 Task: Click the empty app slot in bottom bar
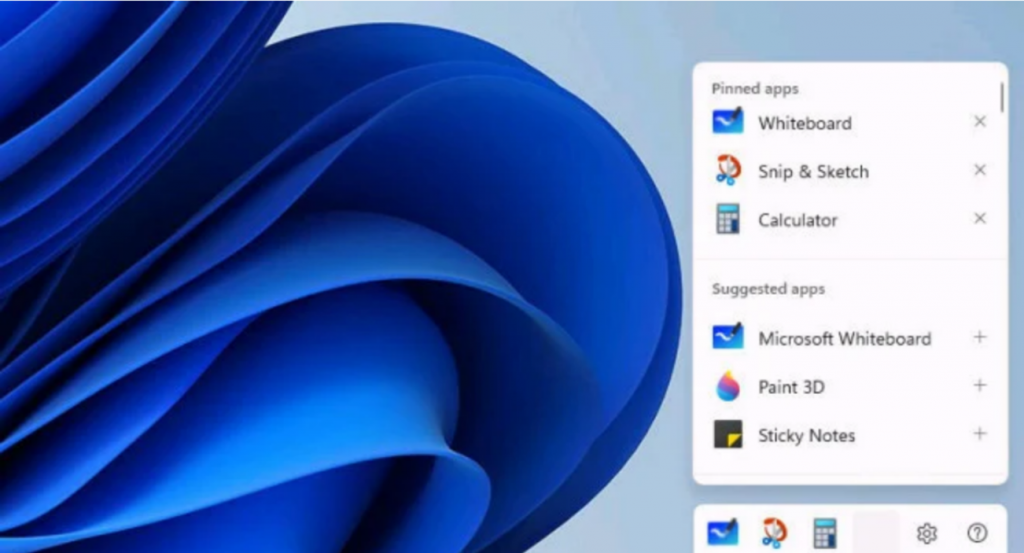pyautogui.click(x=876, y=533)
